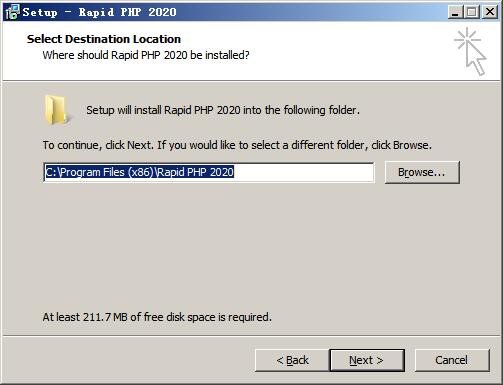This screenshot has height=385, width=503.
Task: Proceed with the Next button
Action: point(367,360)
